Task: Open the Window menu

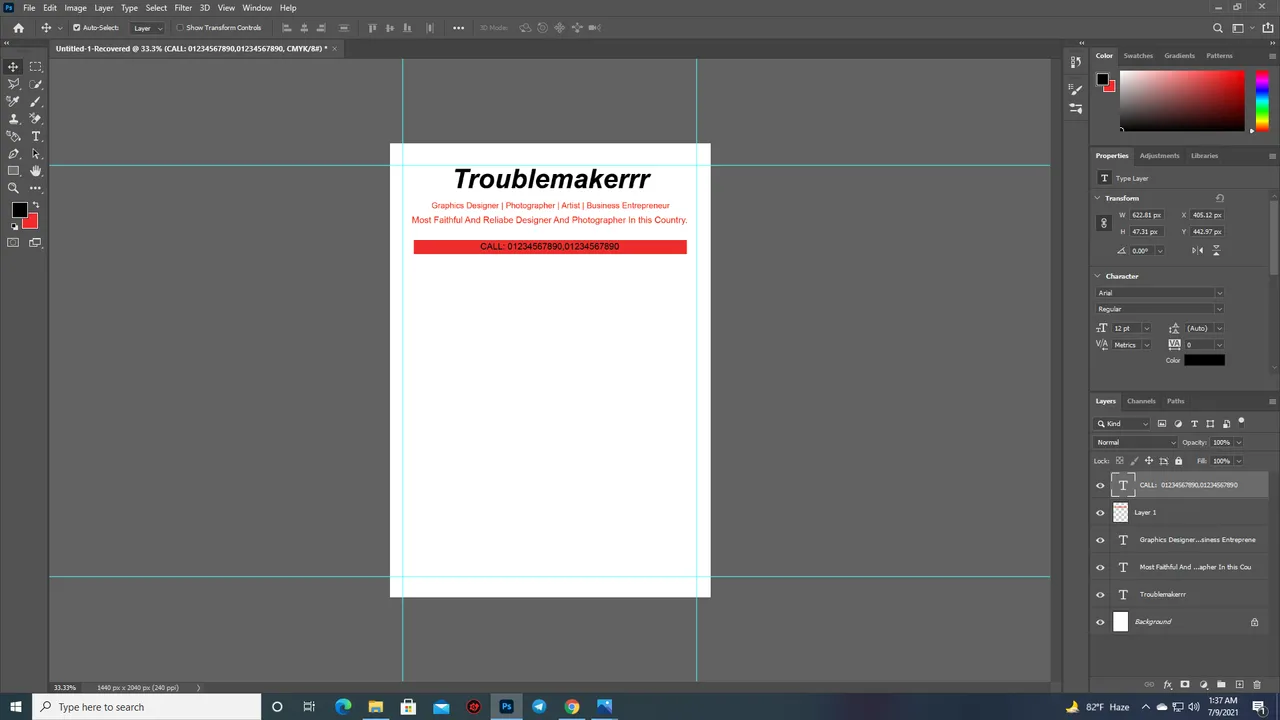Action: (257, 8)
